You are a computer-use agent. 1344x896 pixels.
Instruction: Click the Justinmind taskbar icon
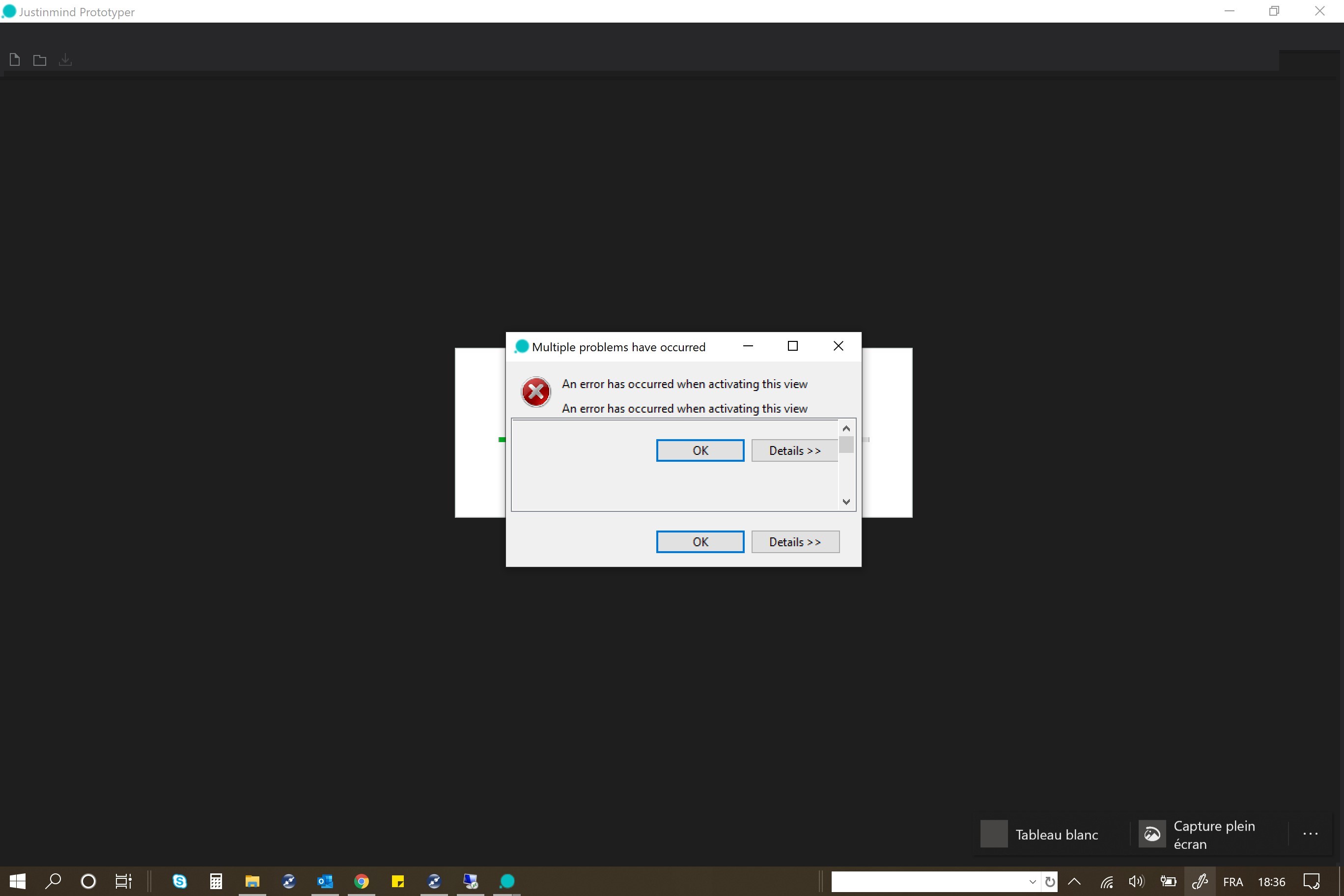point(507,881)
